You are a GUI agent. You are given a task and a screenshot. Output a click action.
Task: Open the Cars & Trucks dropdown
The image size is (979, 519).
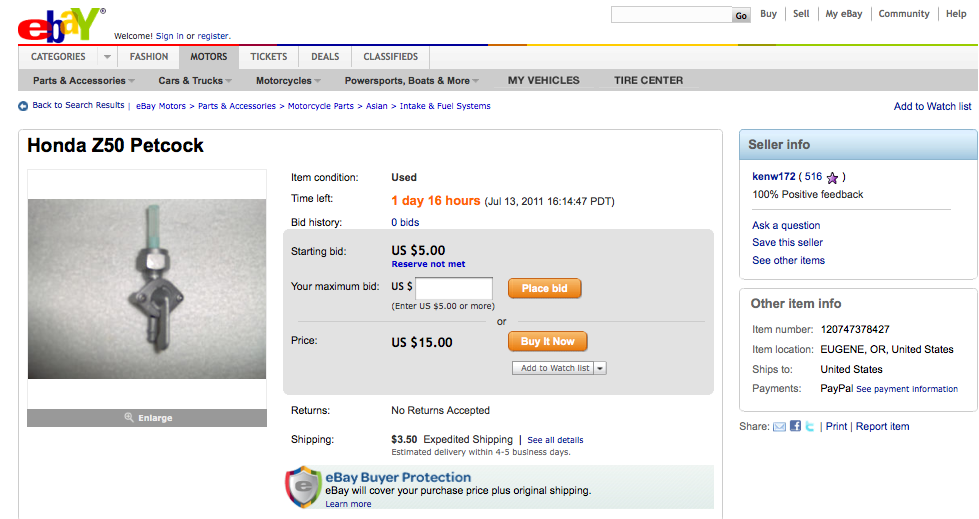[195, 81]
